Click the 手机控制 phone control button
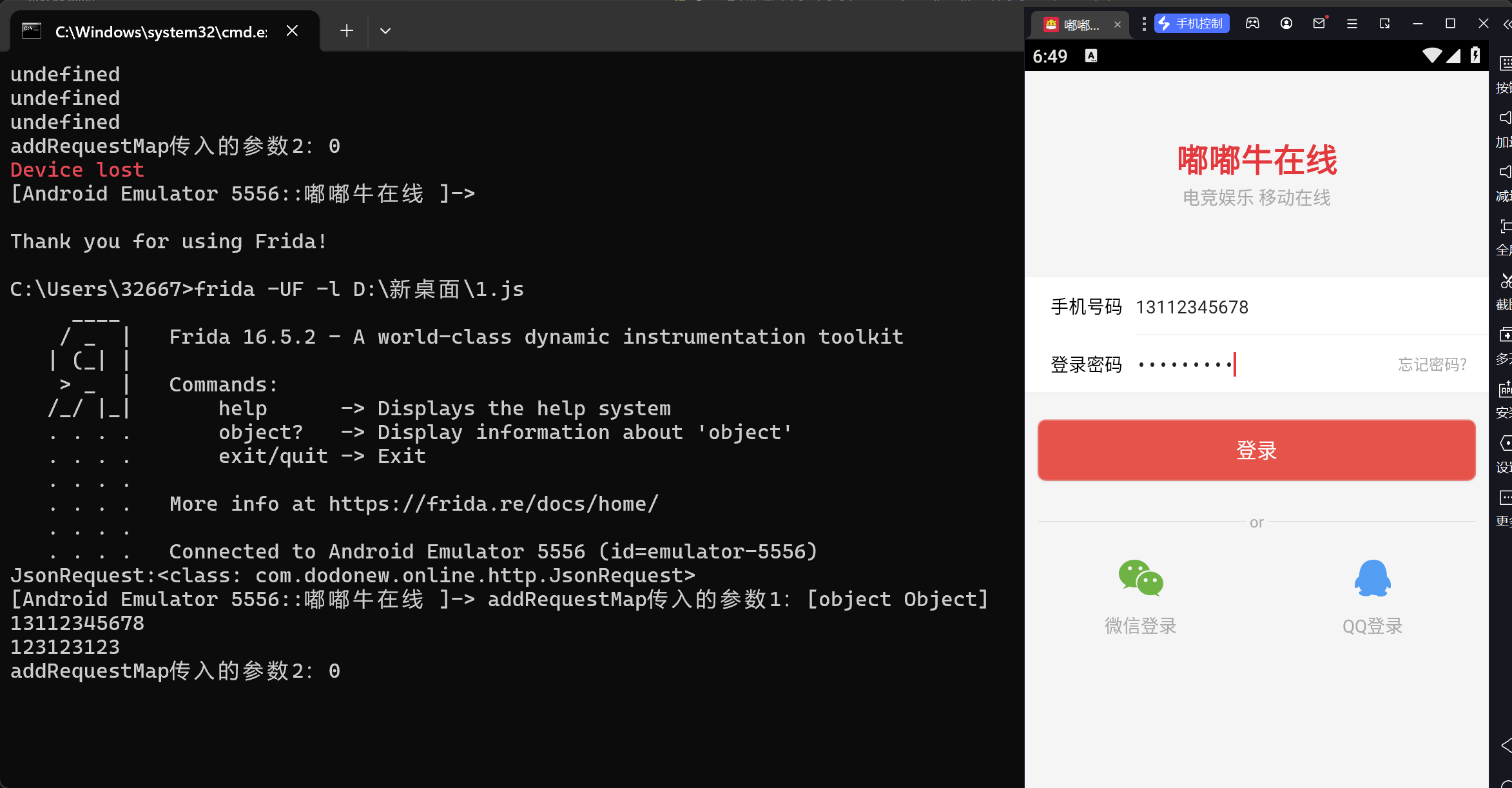The height and width of the screenshot is (788, 1512). (x=1192, y=24)
